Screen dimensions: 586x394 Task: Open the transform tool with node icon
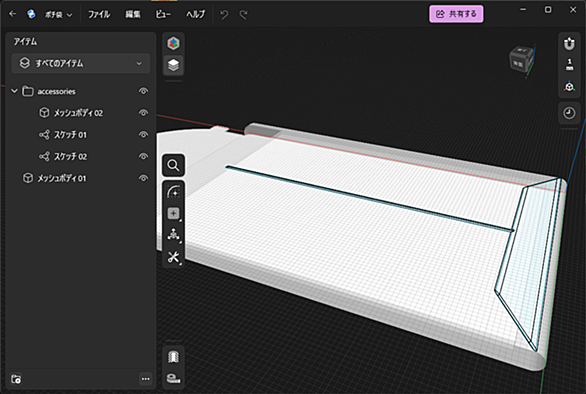pyautogui.click(x=173, y=235)
